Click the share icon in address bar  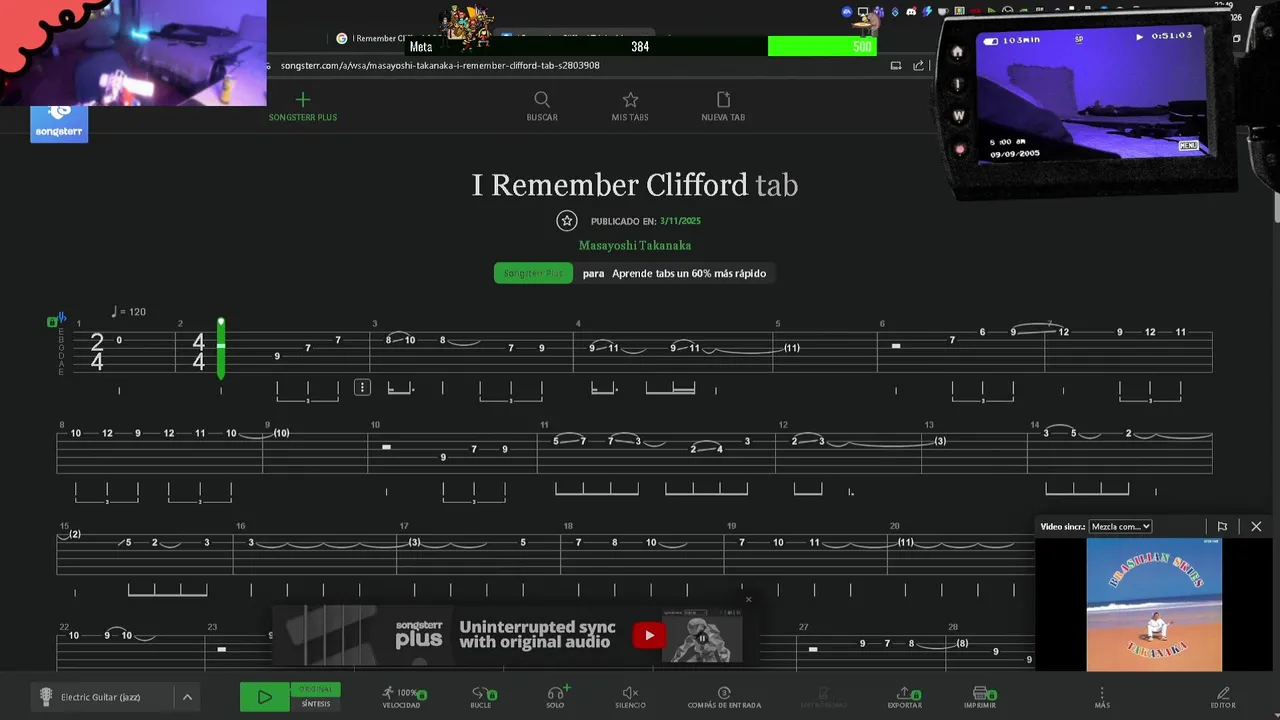pyautogui.click(x=918, y=66)
